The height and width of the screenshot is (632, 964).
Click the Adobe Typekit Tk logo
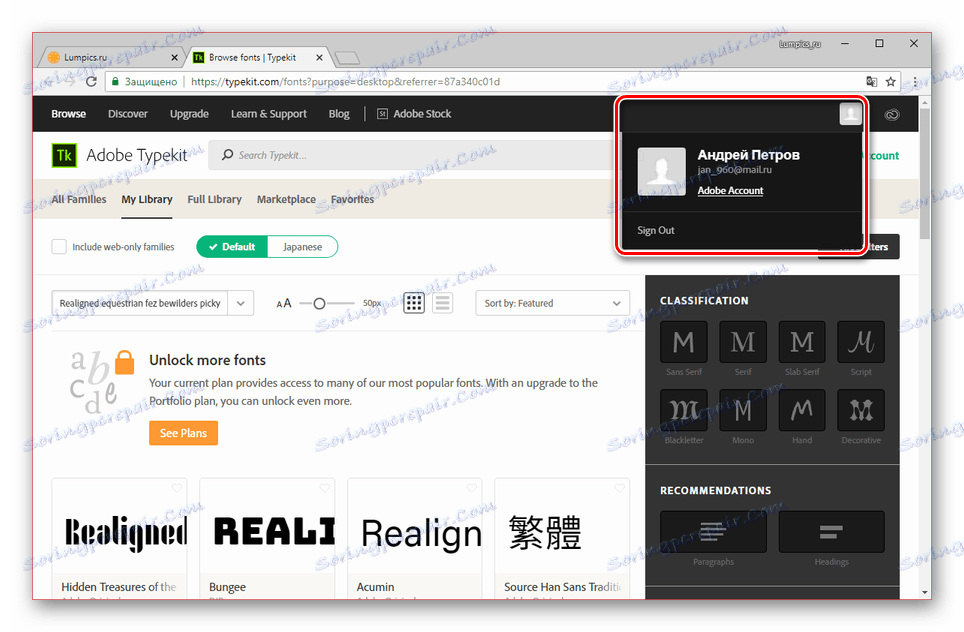click(64, 156)
